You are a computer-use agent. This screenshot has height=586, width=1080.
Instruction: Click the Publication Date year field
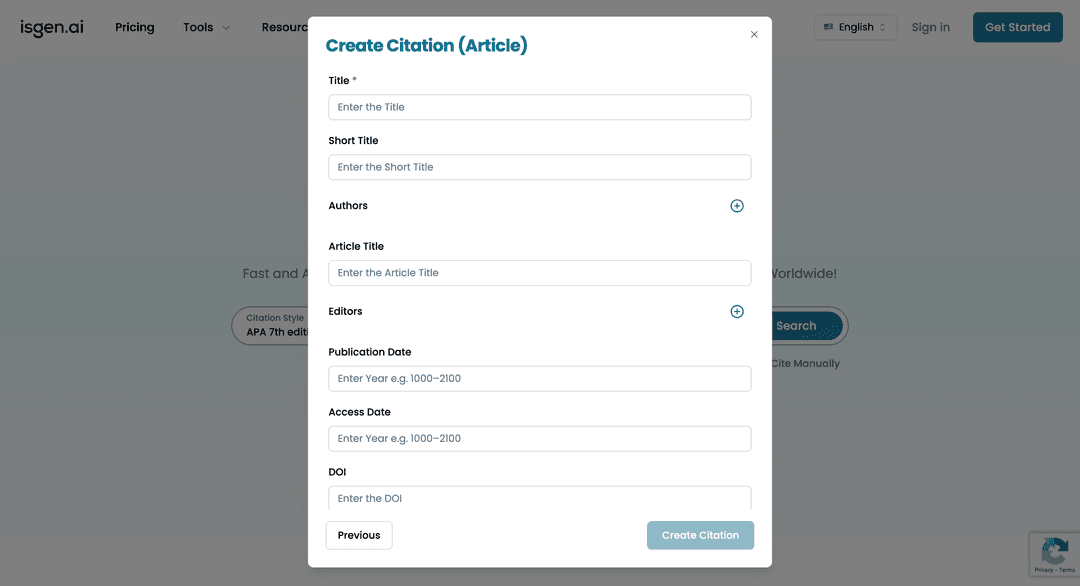coord(540,378)
